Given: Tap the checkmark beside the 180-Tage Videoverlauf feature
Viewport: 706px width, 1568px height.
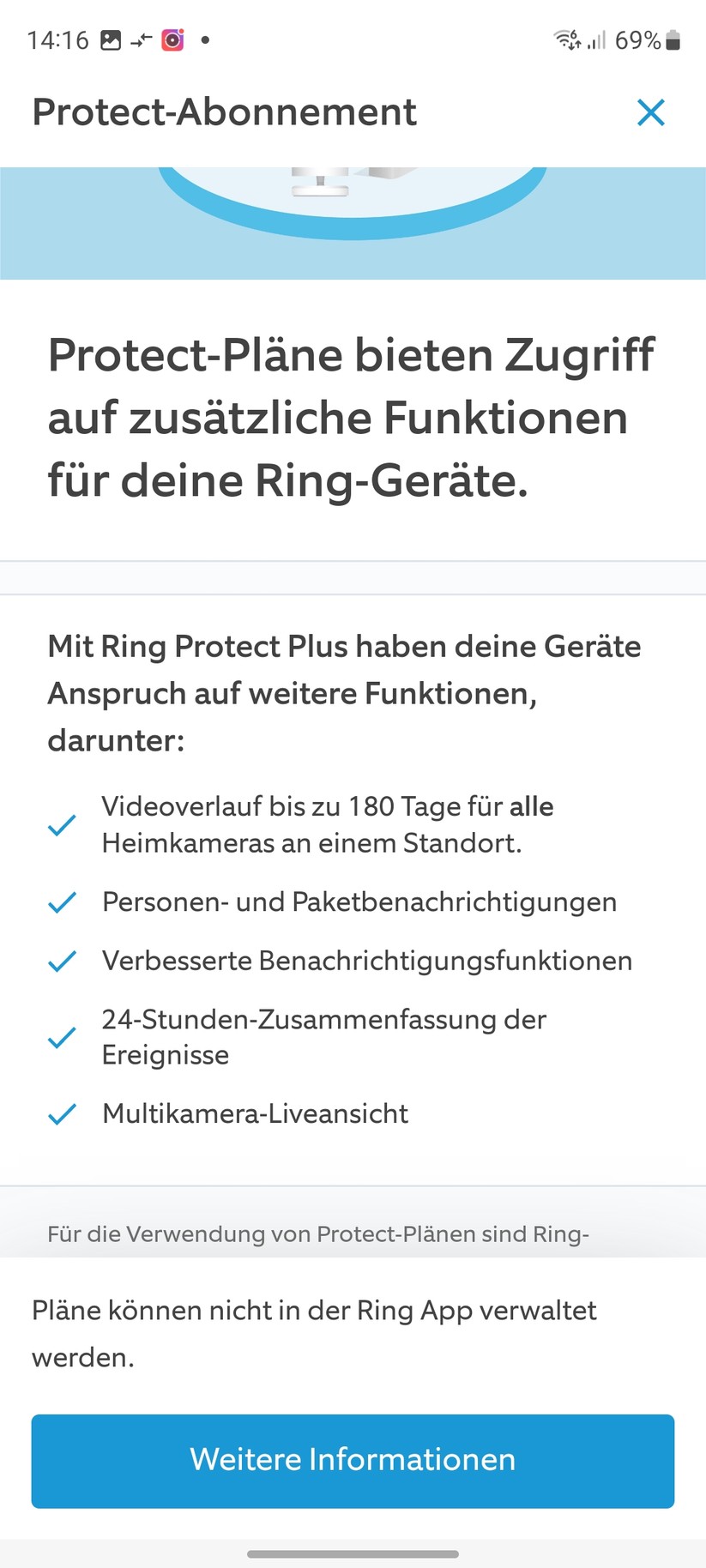Looking at the screenshot, I should coord(61,826).
